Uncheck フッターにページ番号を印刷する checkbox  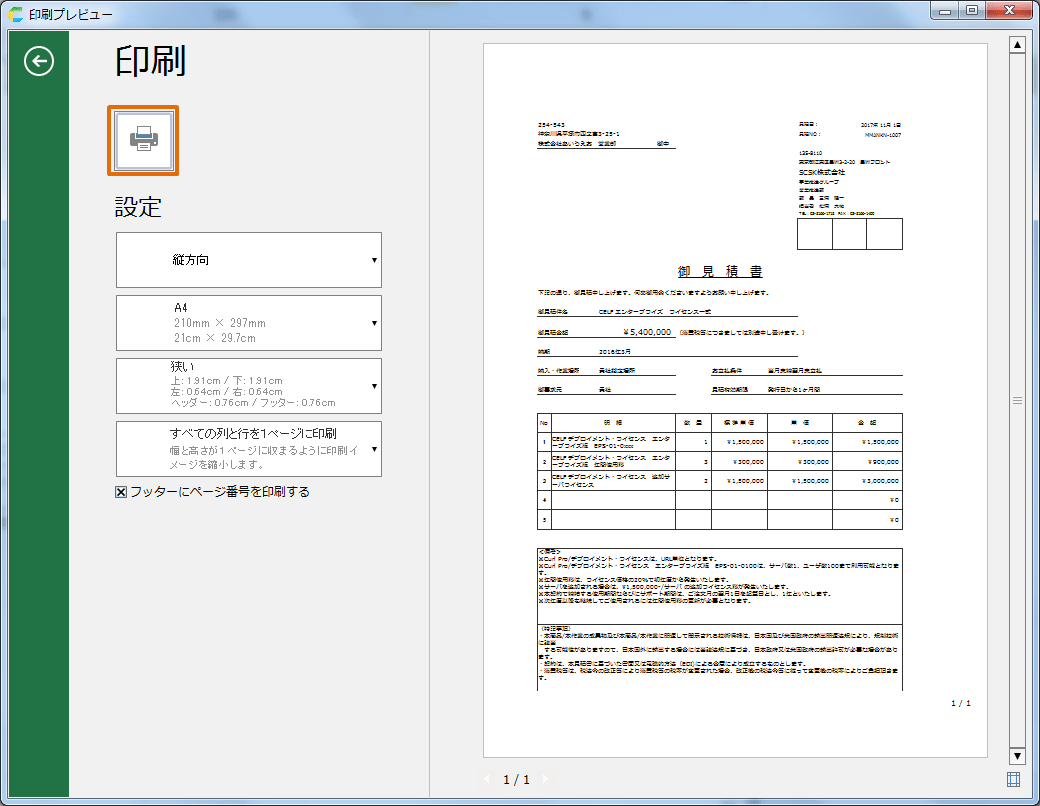click(x=122, y=492)
